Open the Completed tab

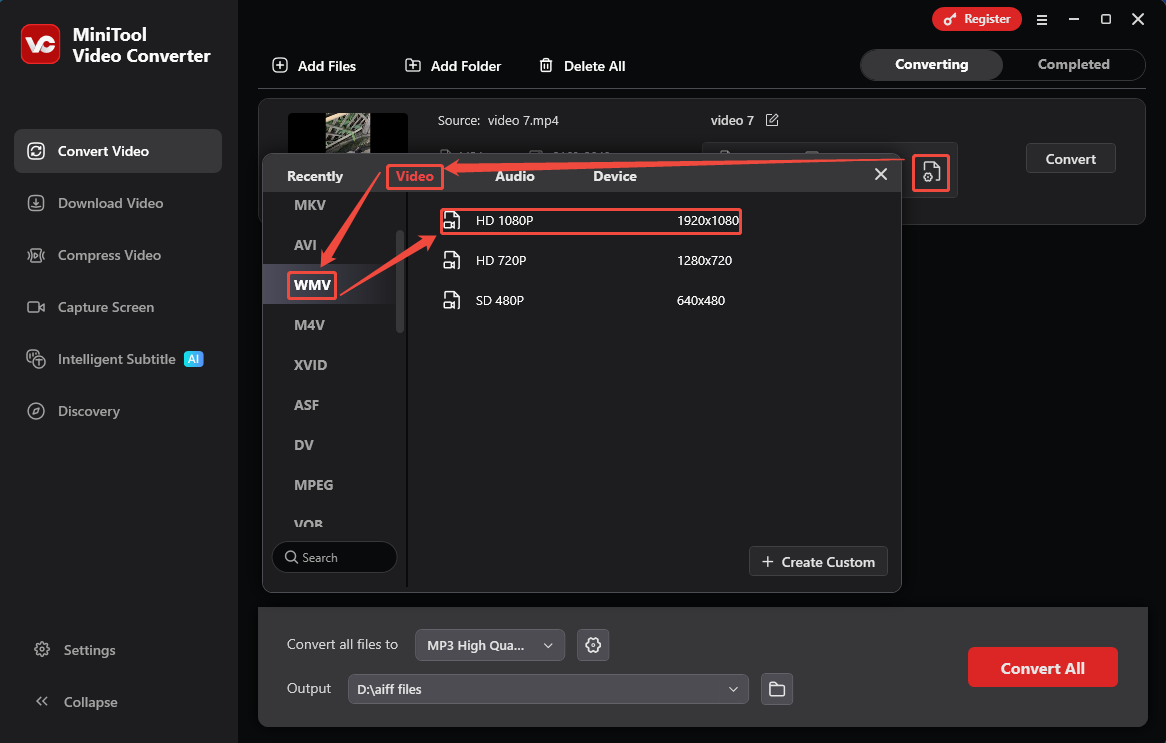click(x=1073, y=64)
